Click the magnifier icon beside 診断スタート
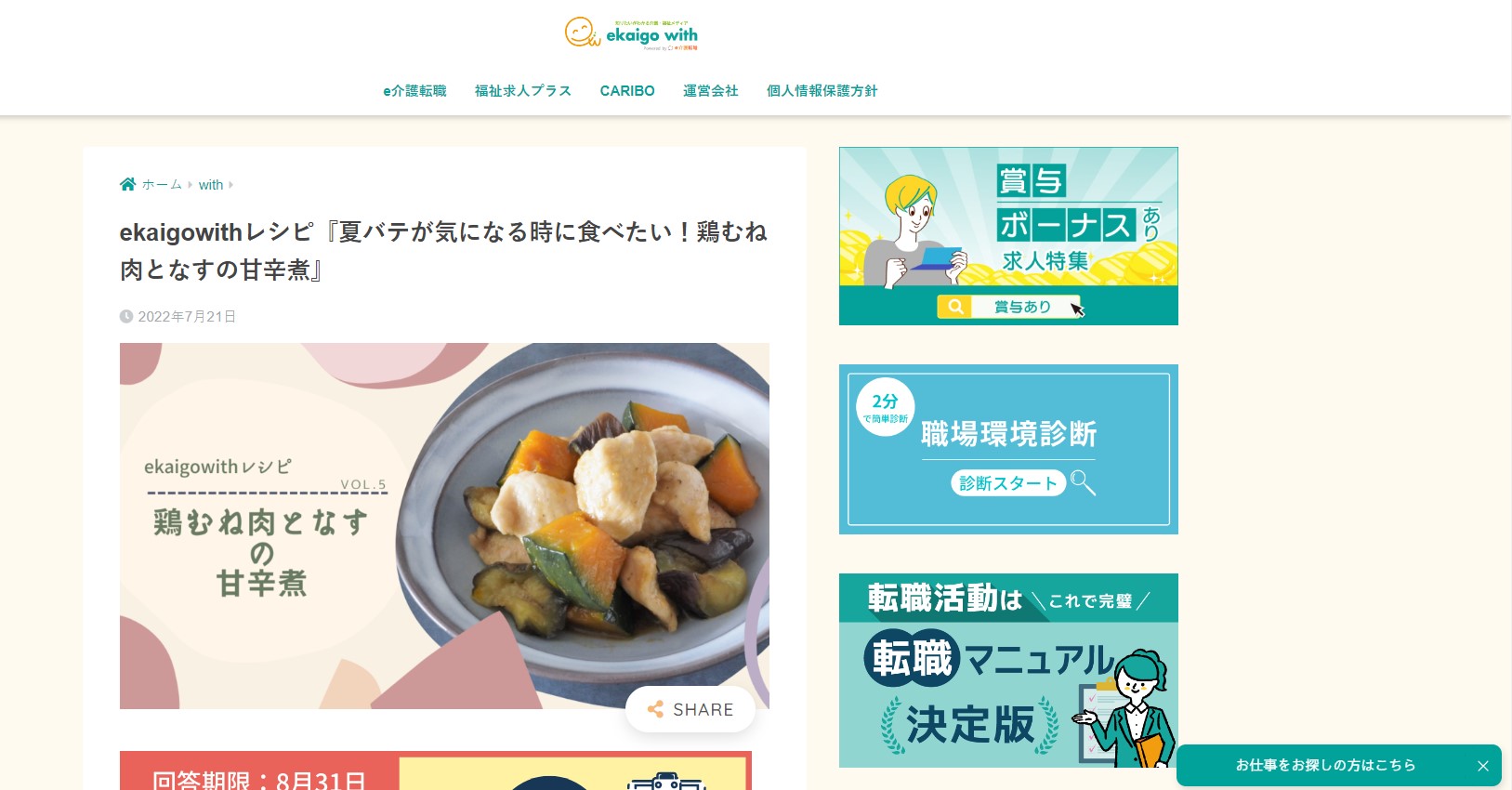 click(1083, 482)
